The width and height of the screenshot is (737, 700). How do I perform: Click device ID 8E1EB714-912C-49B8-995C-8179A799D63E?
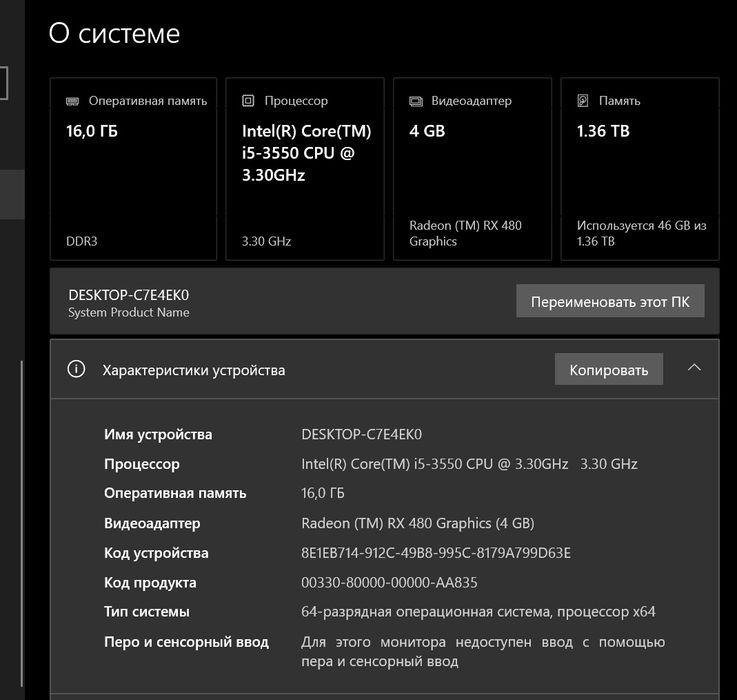[x=436, y=553]
